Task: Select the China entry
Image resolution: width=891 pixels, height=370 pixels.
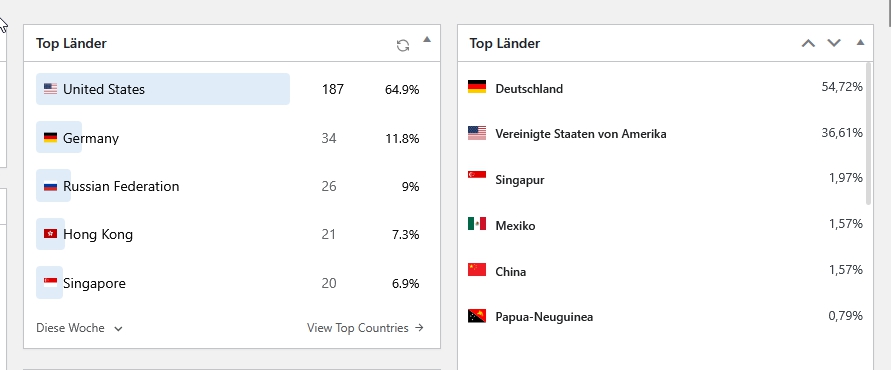Action: pos(665,271)
